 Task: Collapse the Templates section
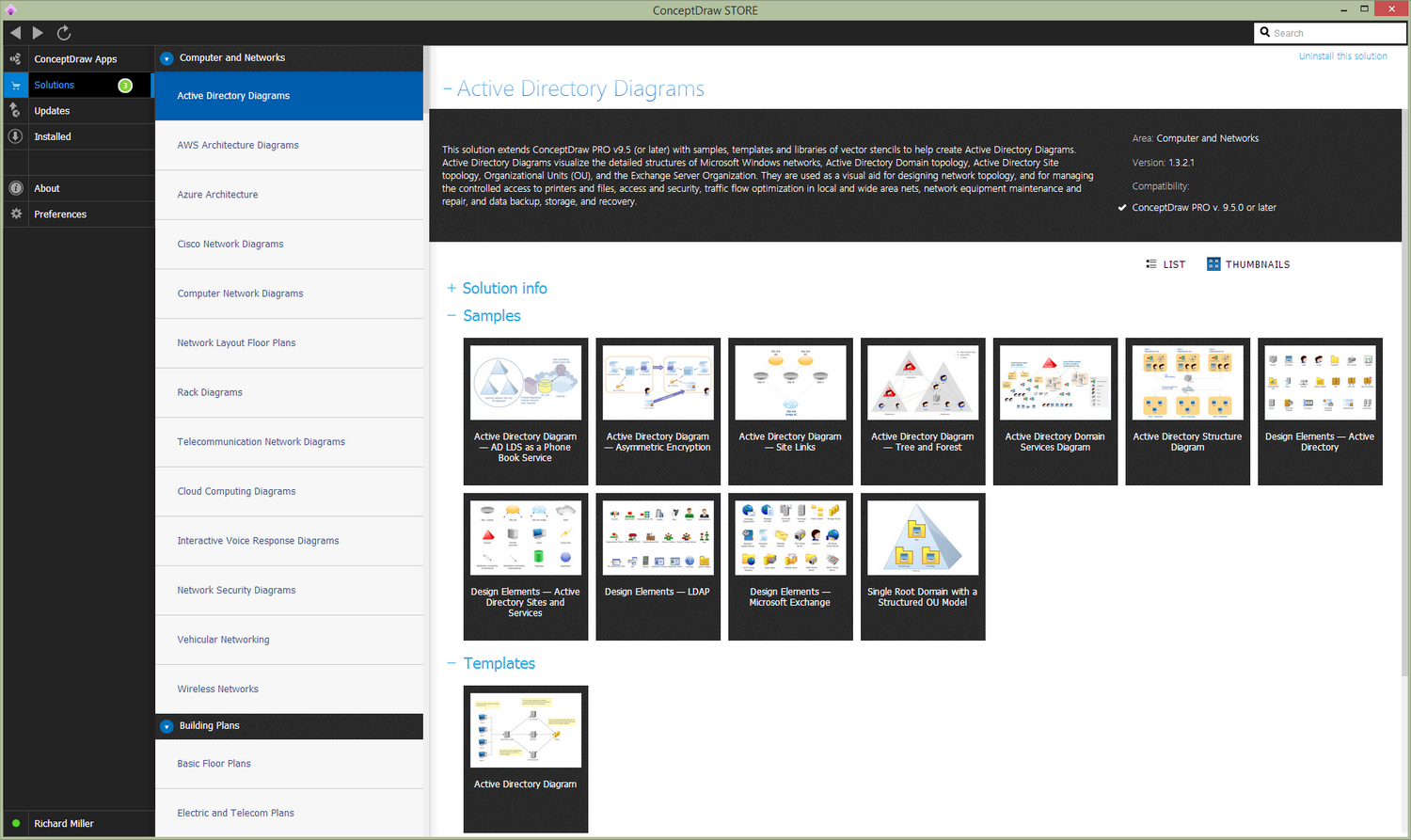(452, 663)
